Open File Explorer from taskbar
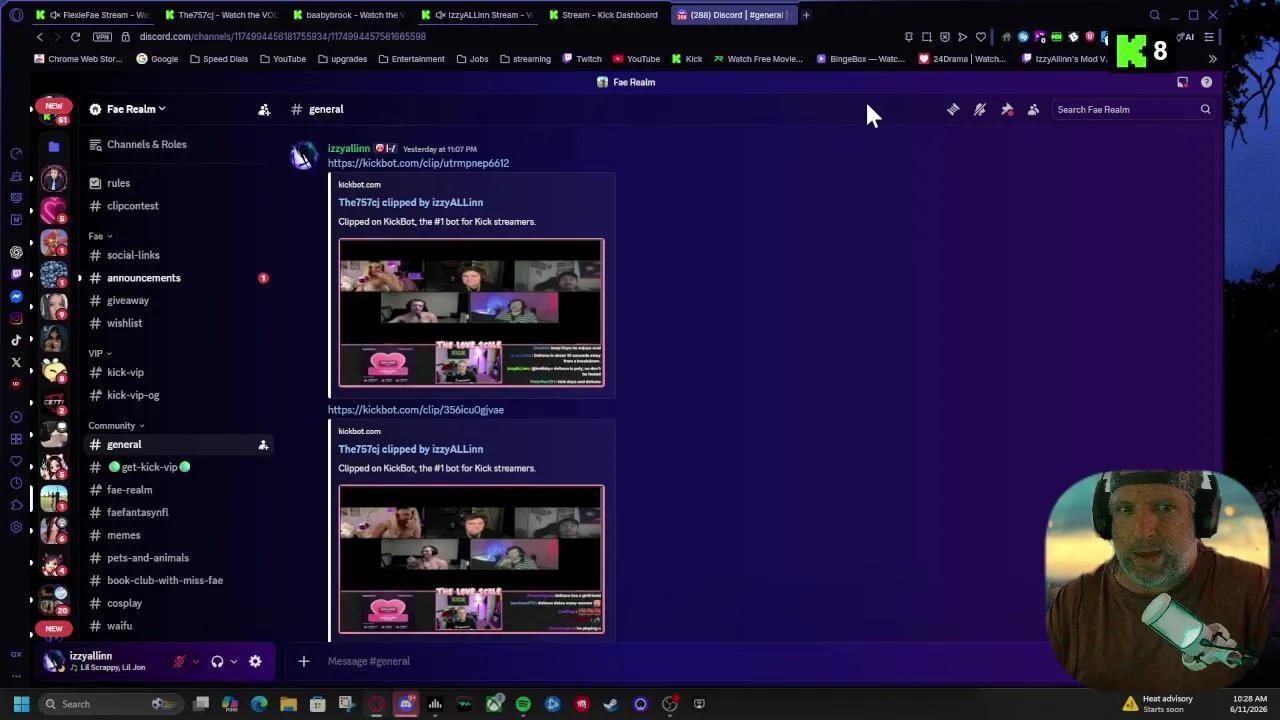This screenshot has height=720, width=1280. click(288, 704)
